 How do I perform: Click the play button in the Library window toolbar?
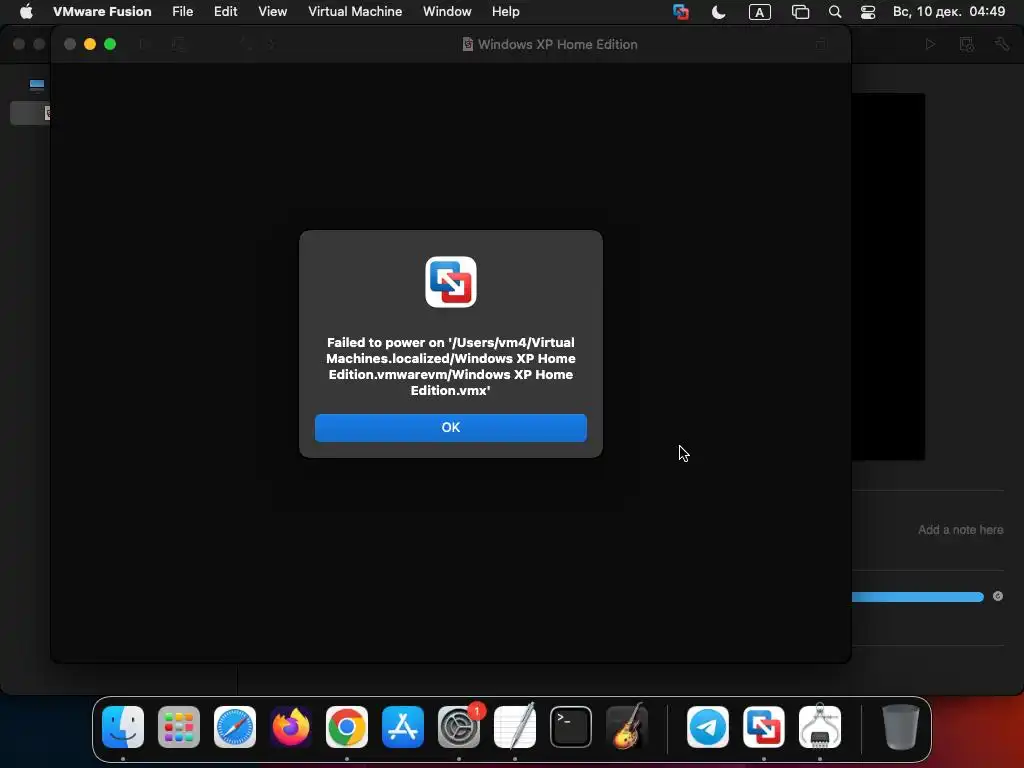pos(930,44)
